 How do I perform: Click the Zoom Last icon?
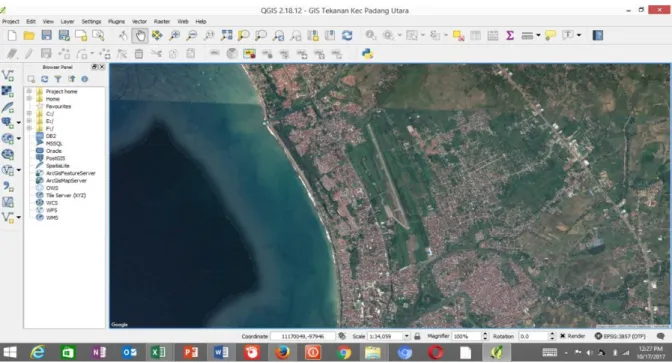click(x=278, y=36)
